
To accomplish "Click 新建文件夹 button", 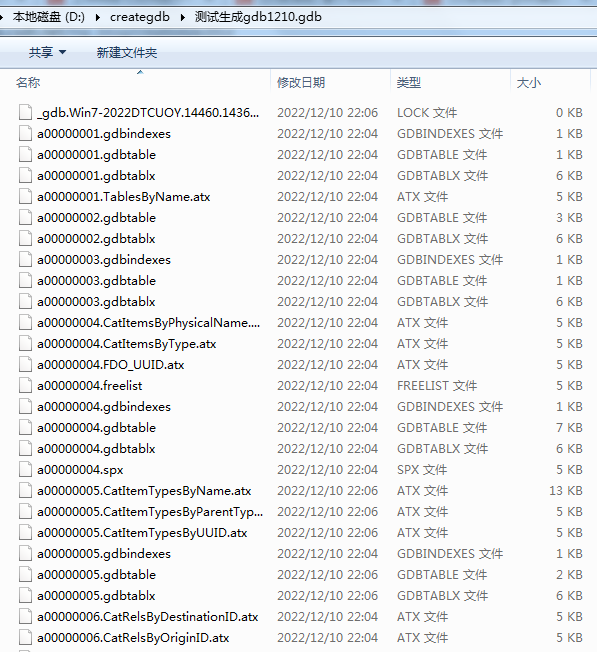I will click(x=127, y=52).
